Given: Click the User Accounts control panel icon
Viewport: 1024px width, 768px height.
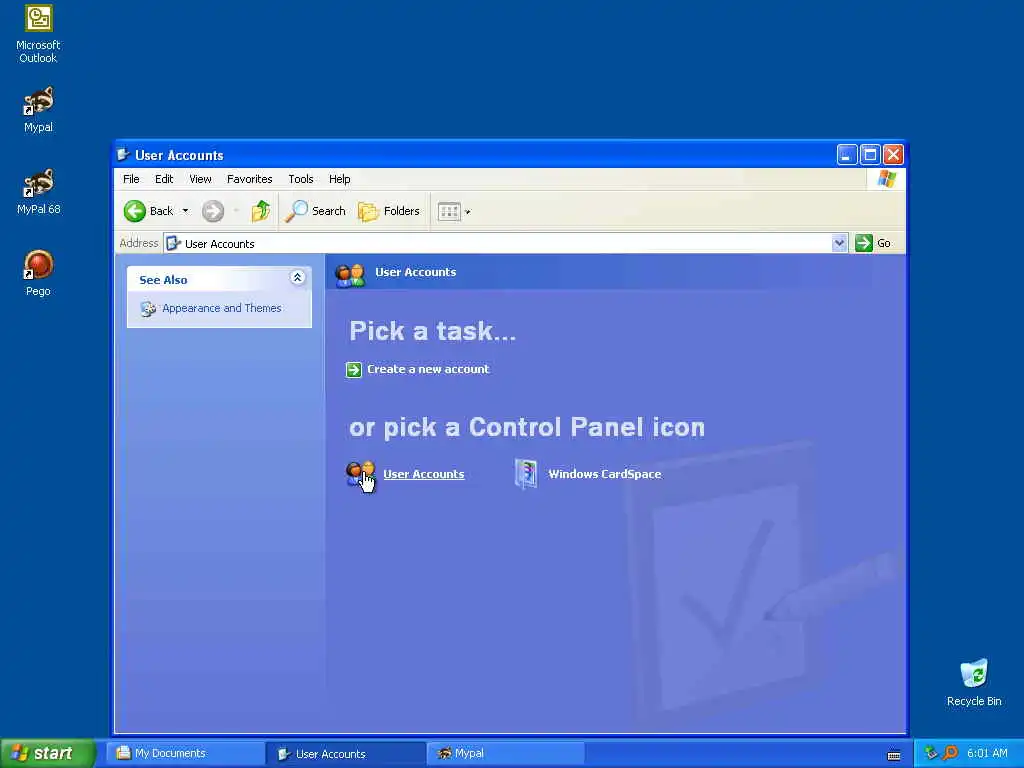Looking at the screenshot, I should (360, 475).
